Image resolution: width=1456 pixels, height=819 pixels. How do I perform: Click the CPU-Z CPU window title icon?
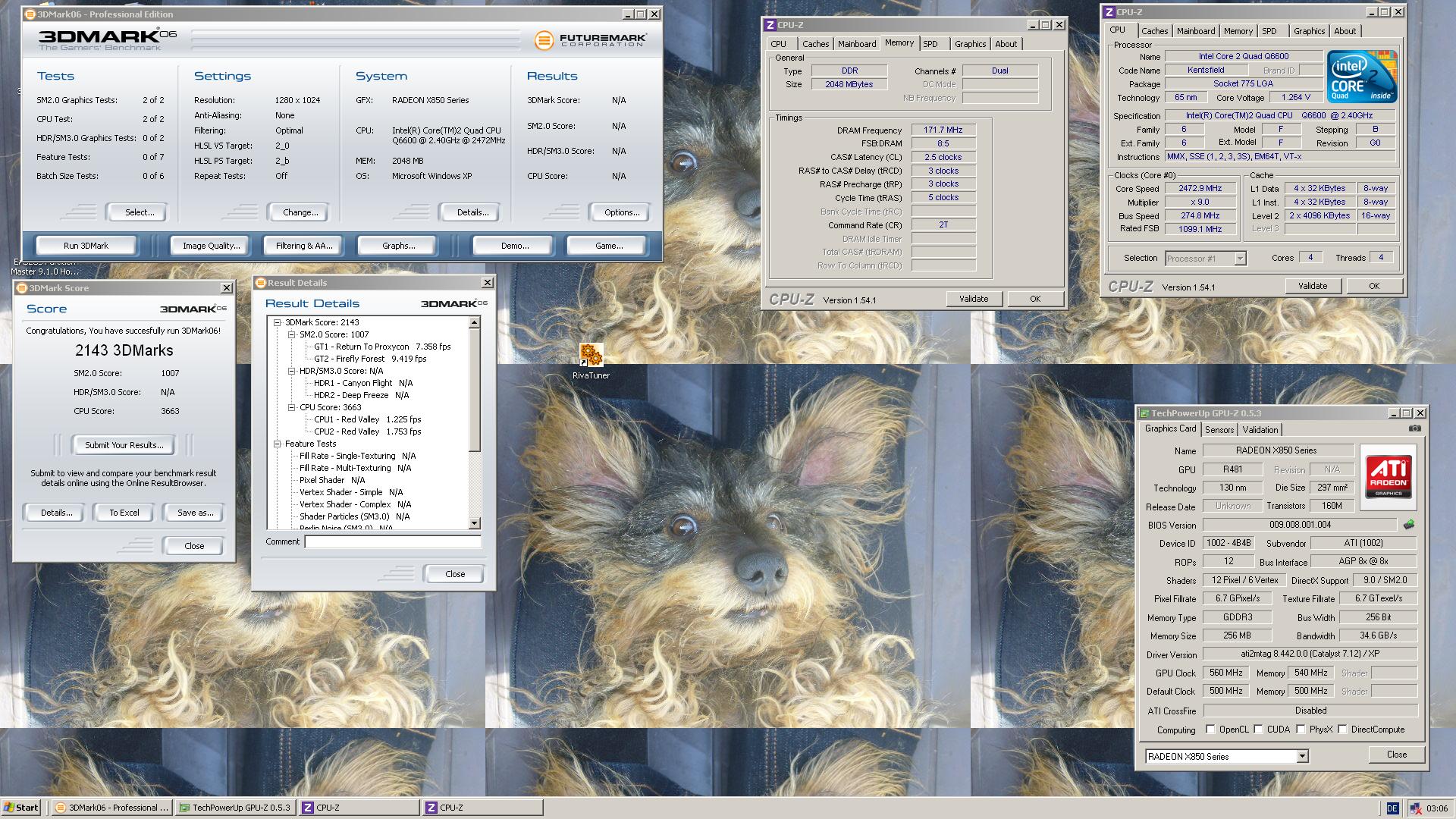(1109, 12)
